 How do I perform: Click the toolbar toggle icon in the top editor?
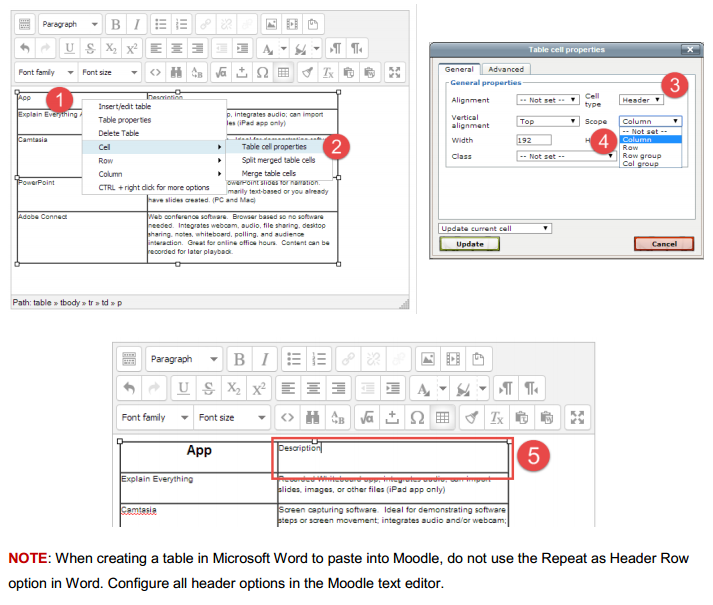tap(25, 24)
